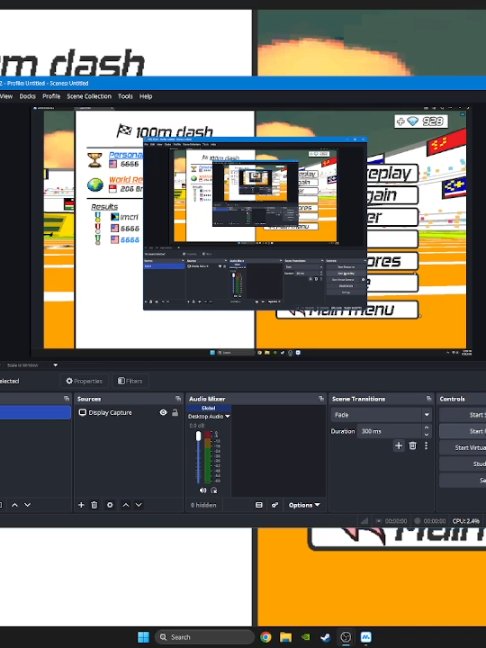Lock the Display Capture source
486x648 pixels.
pos(175,412)
